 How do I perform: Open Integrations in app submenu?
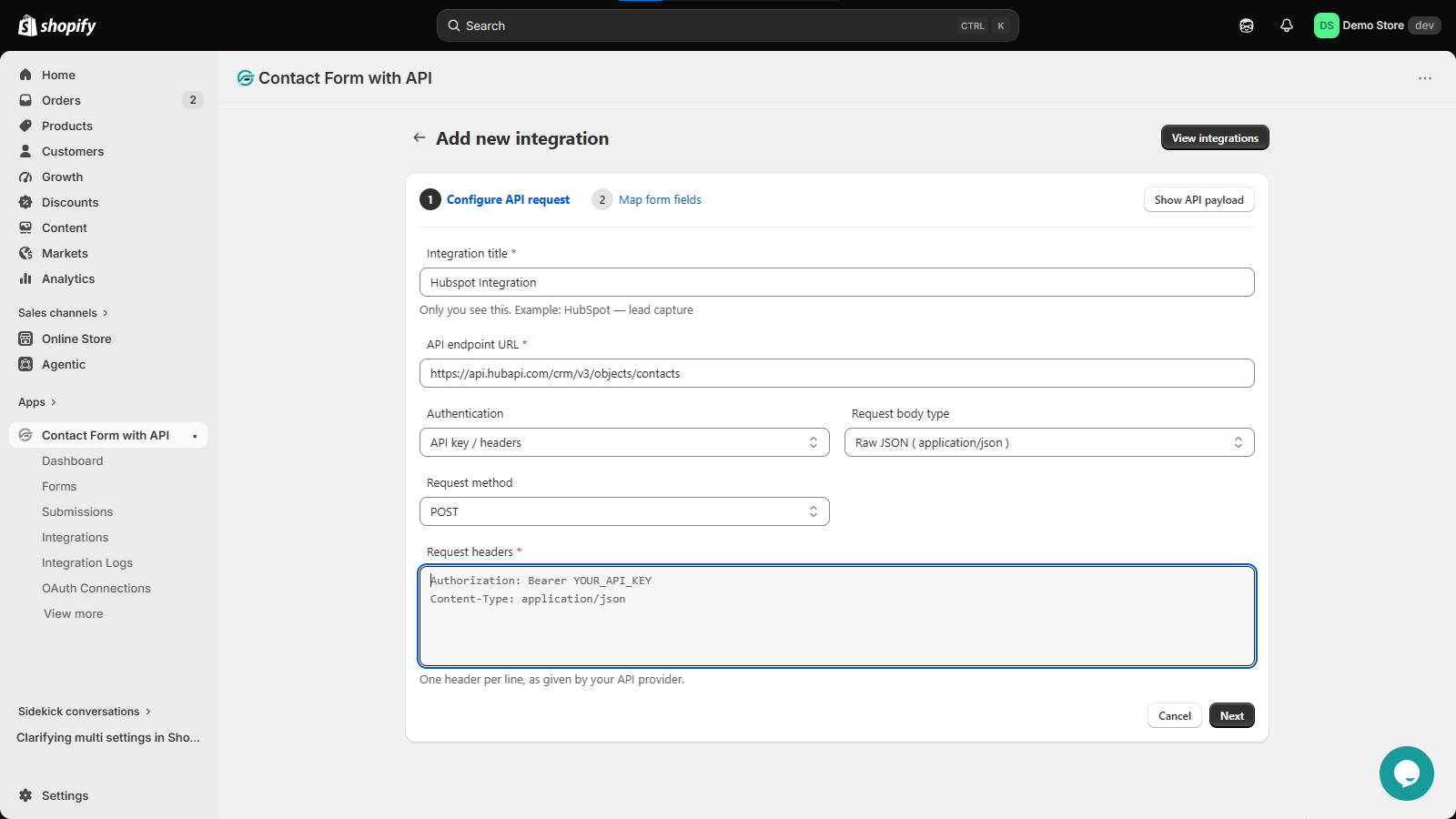pyautogui.click(x=75, y=537)
